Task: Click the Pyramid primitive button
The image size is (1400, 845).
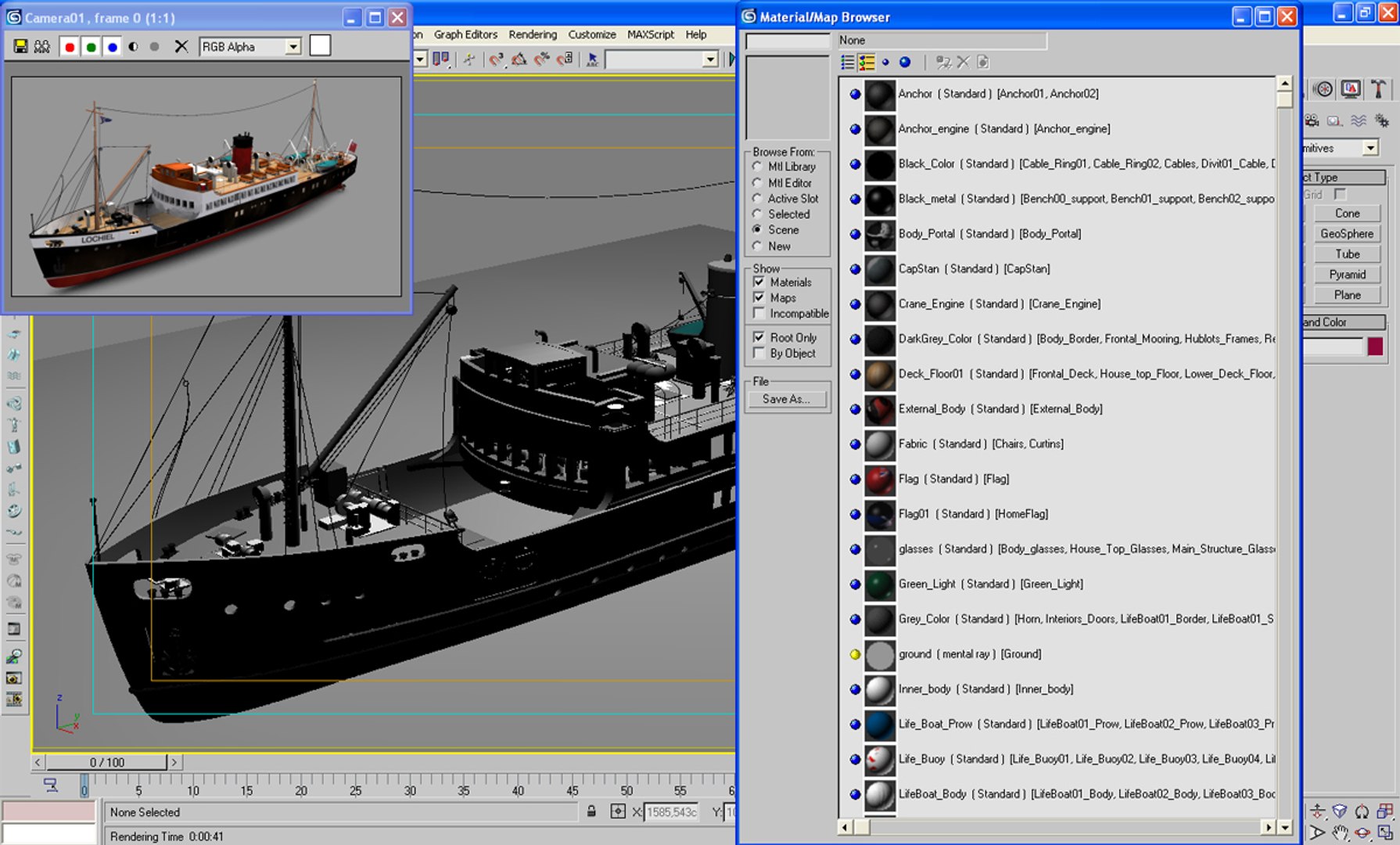Action: (1347, 274)
